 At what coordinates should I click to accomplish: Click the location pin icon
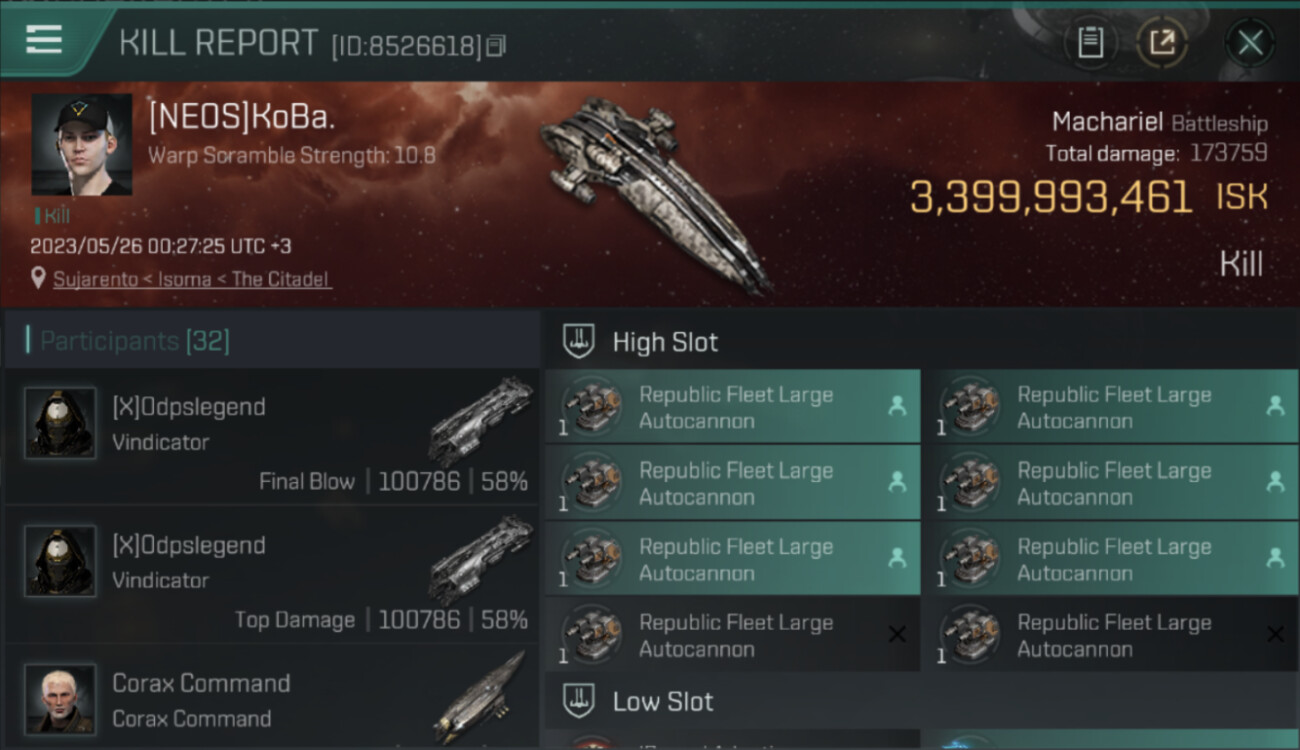[x=38, y=279]
